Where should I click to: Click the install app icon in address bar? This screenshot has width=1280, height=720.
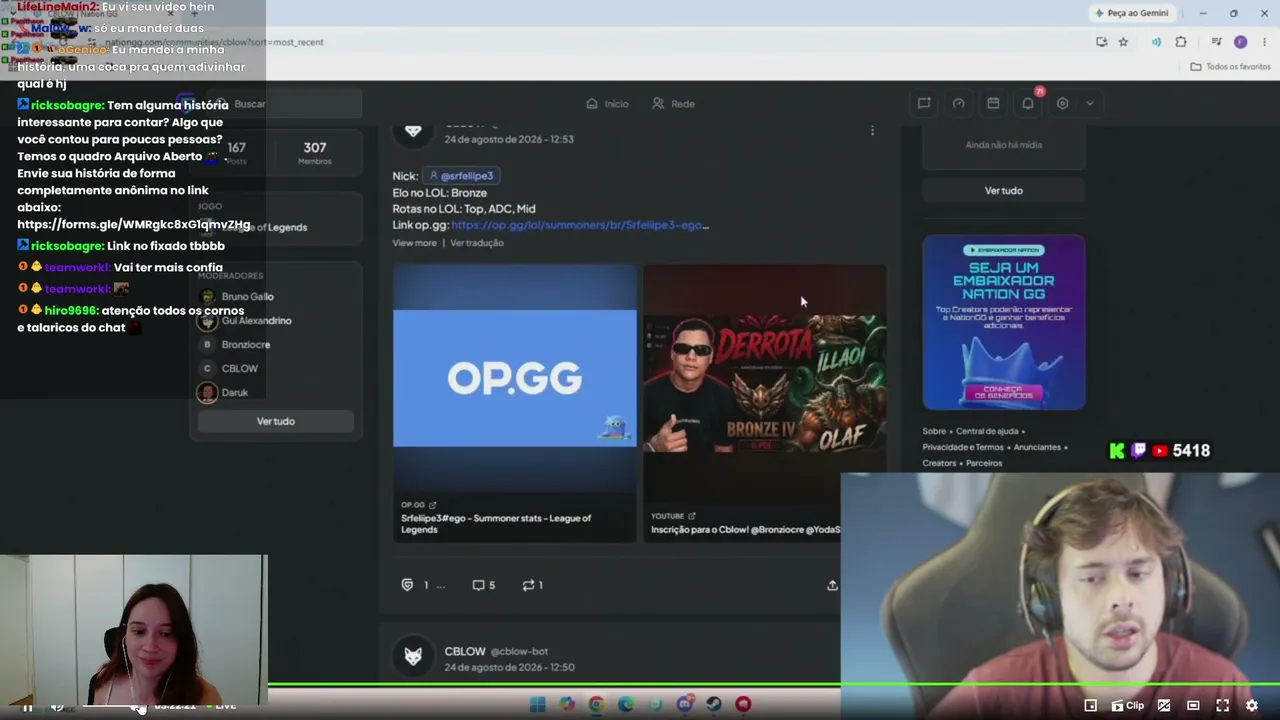[x=1101, y=42]
